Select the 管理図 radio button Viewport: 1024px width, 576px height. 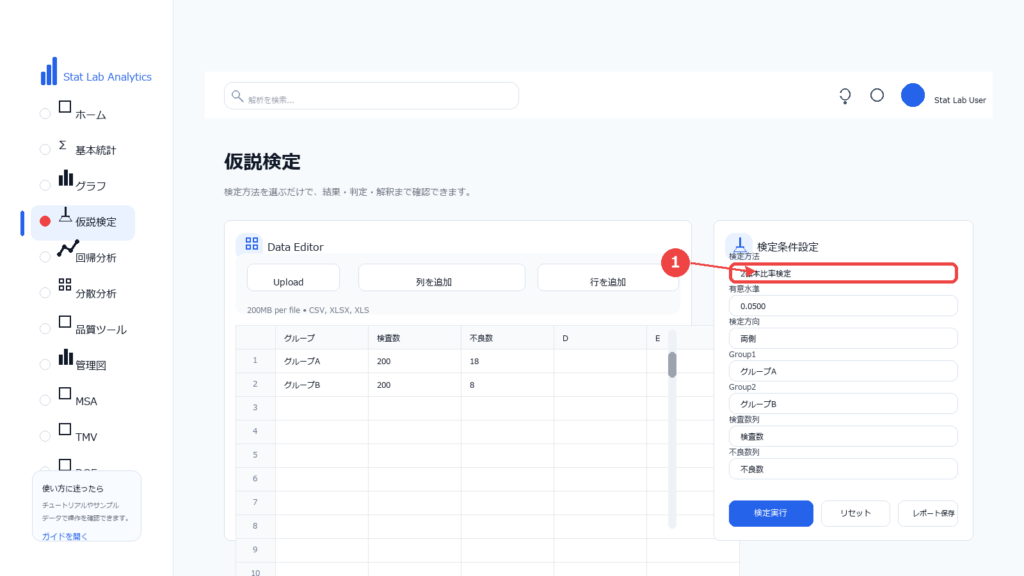pos(45,365)
